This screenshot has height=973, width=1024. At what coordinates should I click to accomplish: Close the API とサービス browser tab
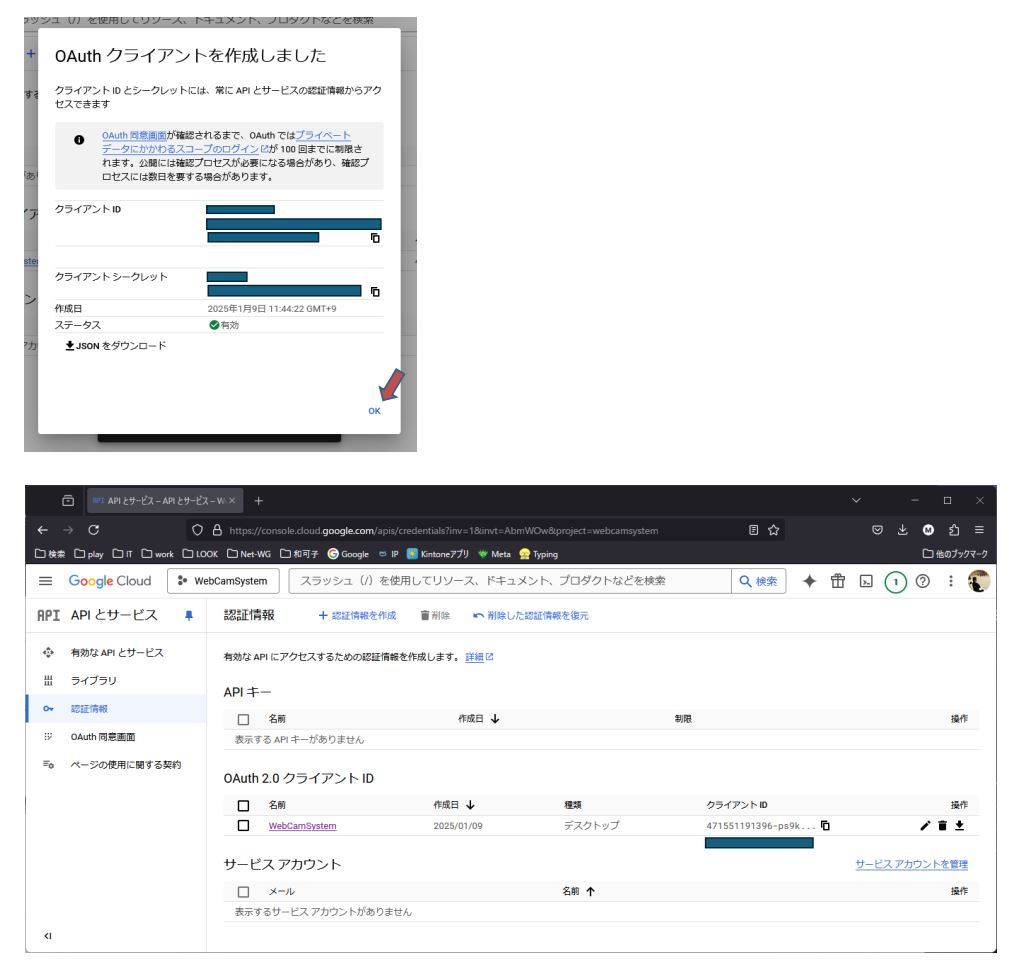coord(232,501)
